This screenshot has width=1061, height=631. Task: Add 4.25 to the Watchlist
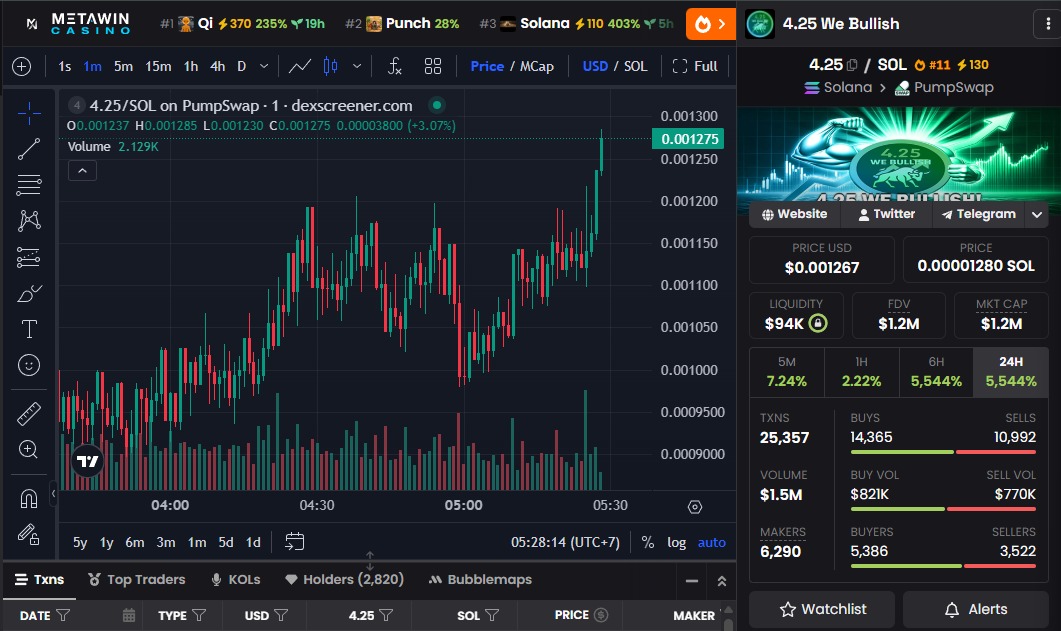(821, 609)
